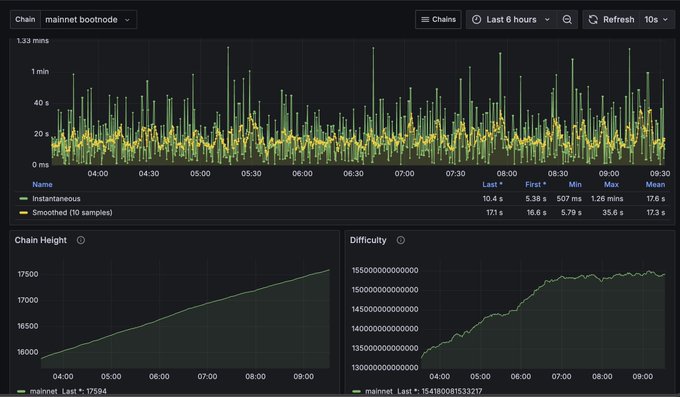The width and height of the screenshot is (680, 397).
Task: Open the 10s refresh interval dropdown
Action: tap(656, 20)
